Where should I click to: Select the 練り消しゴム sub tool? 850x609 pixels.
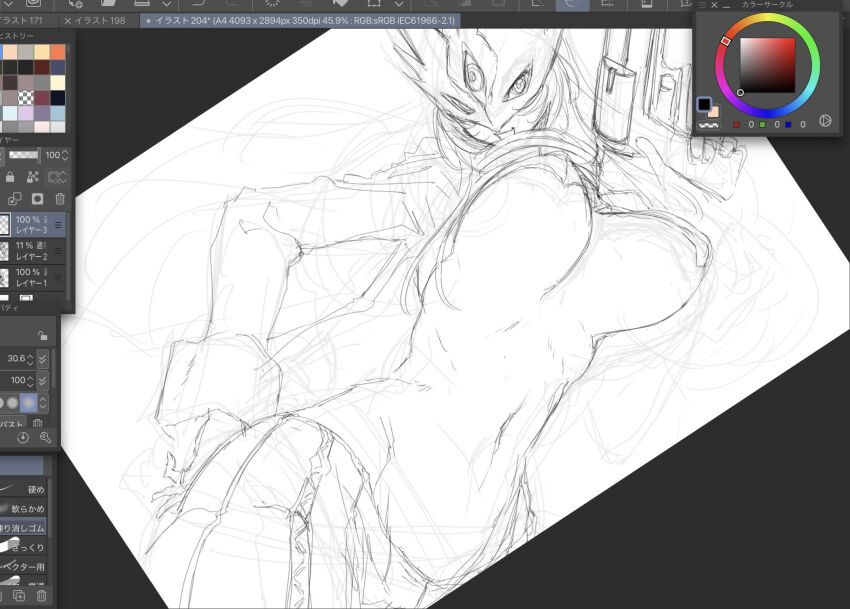(23, 528)
